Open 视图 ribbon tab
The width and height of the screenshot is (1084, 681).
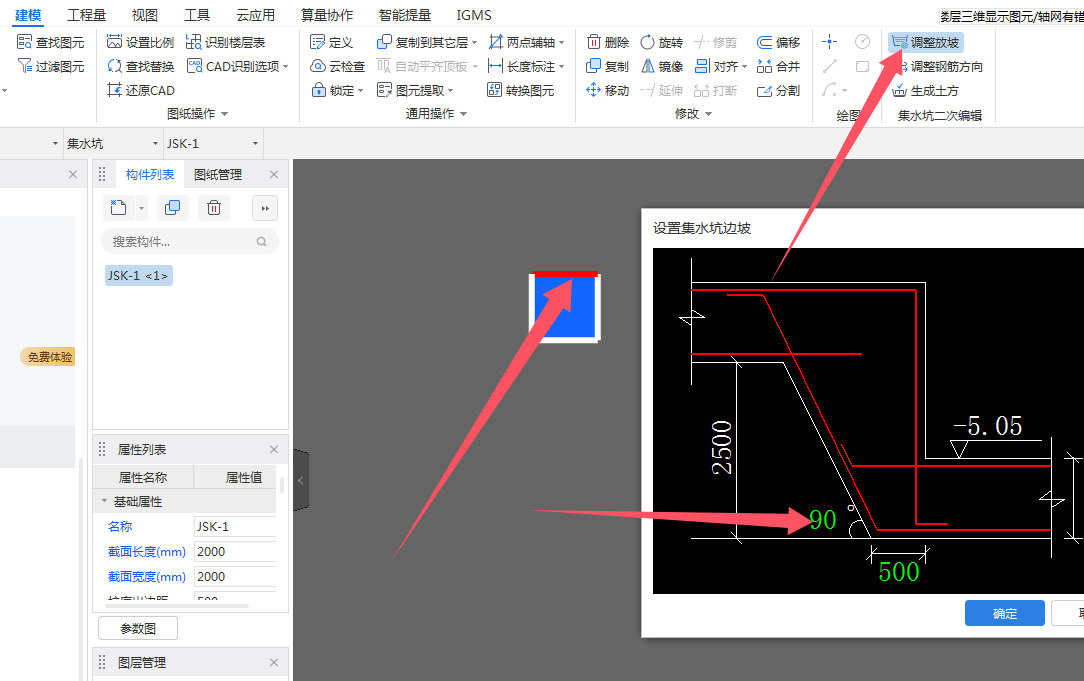144,15
